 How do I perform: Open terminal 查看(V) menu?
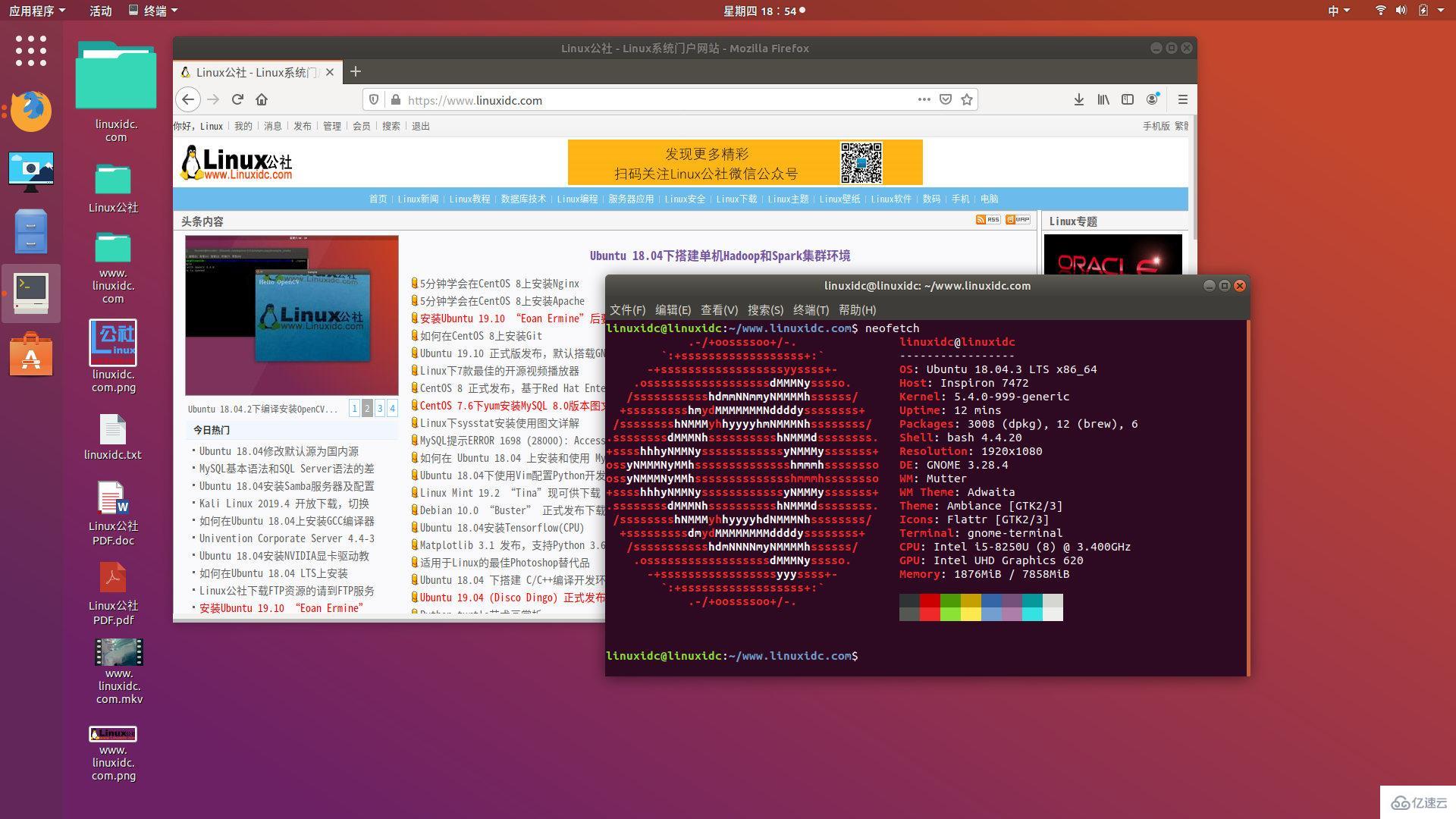(x=719, y=309)
